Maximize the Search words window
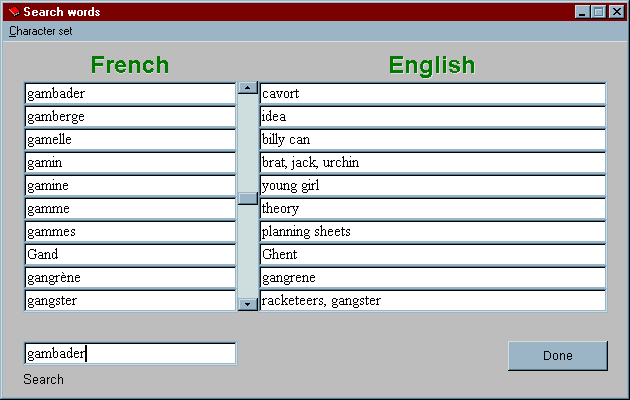Image resolution: width=630 pixels, height=400 pixels. [x=599, y=12]
